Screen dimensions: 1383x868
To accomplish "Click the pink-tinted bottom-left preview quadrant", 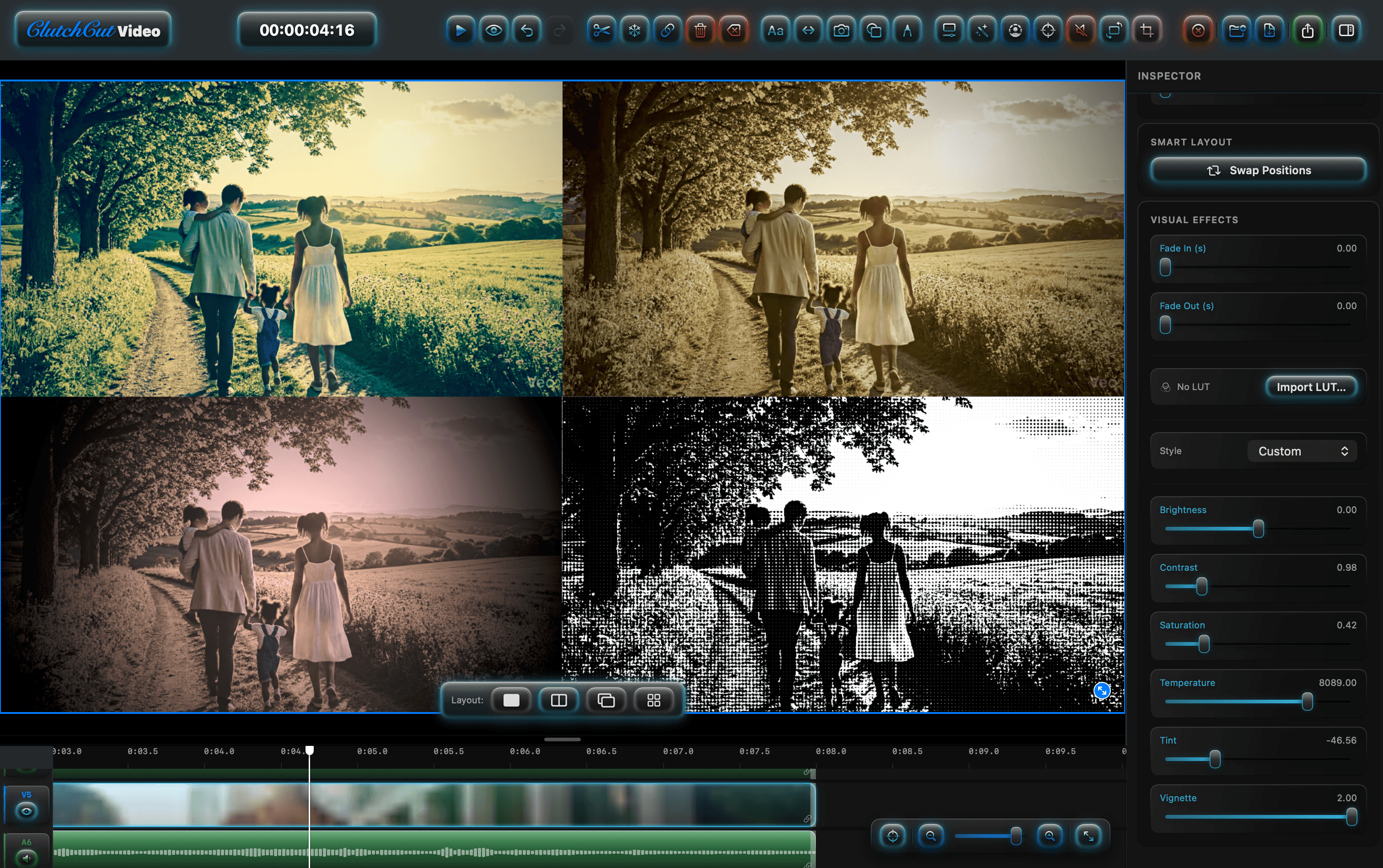I will (281, 554).
